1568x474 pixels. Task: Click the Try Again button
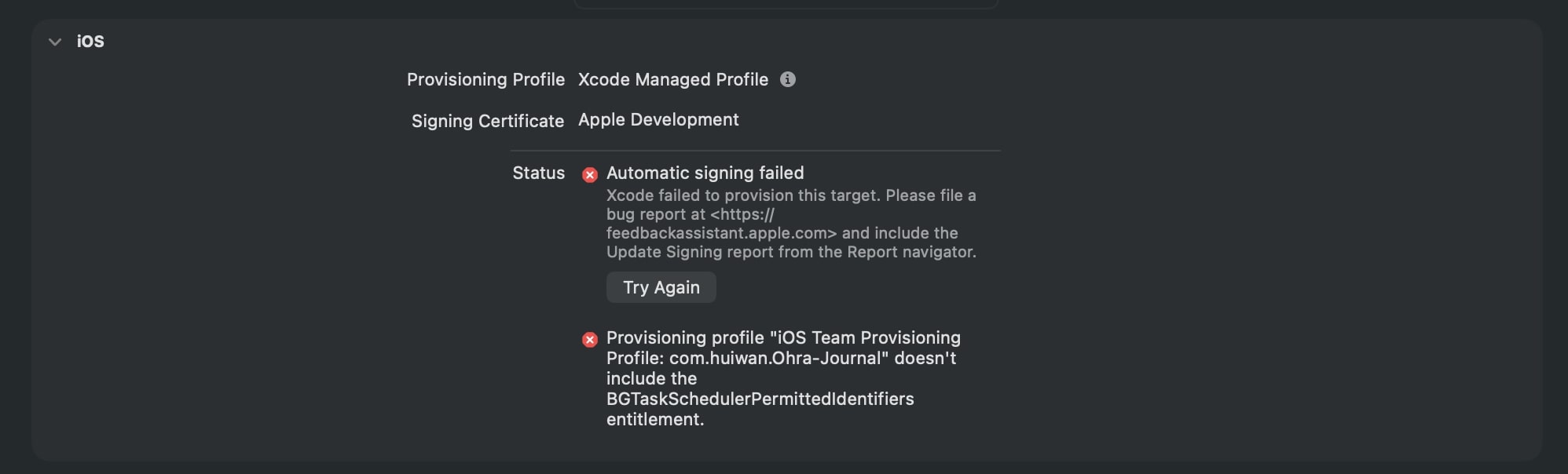pyautogui.click(x=661, y=287)
